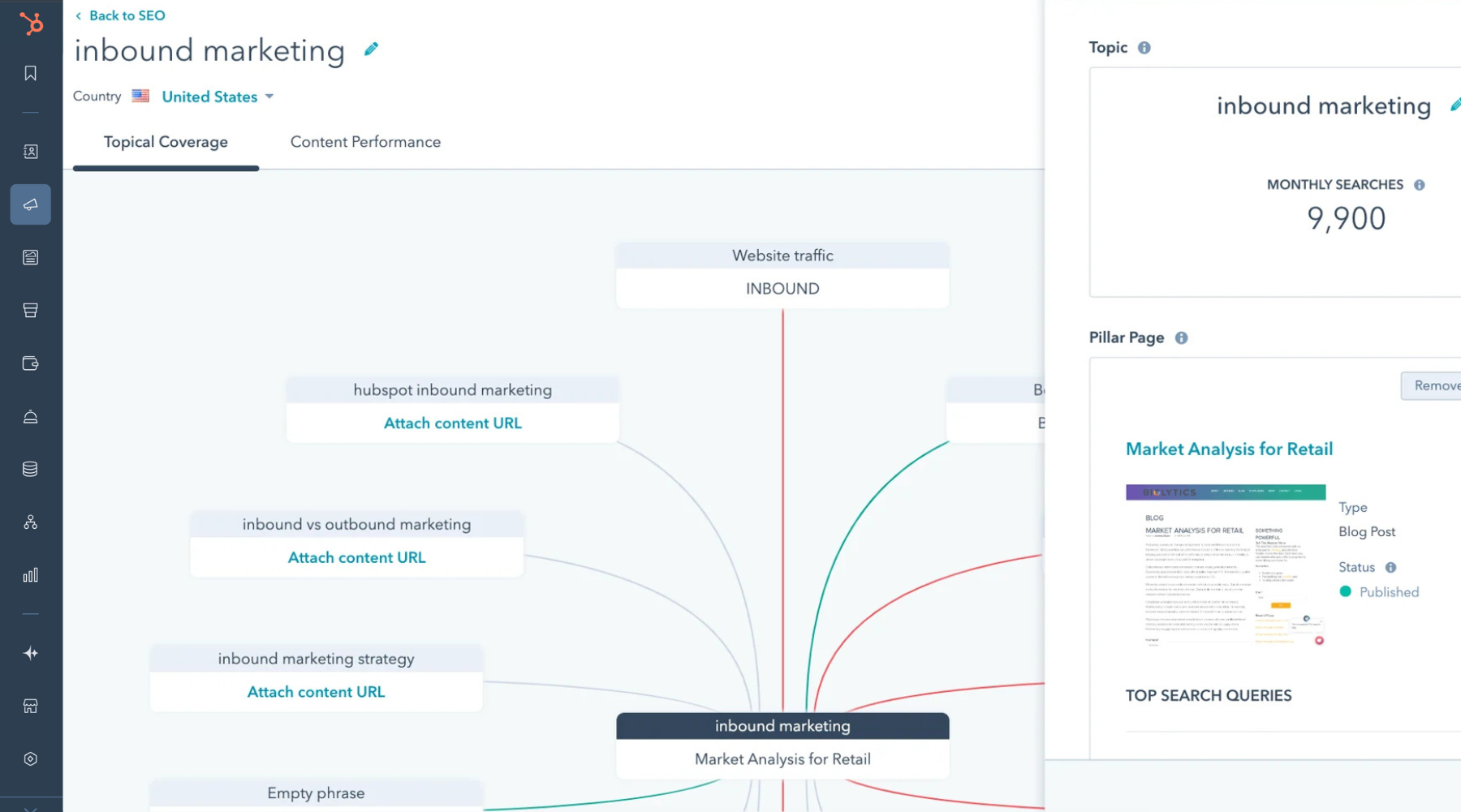Attach content URL for hubspot inbound marketing
The image size is (1461, 812).
[x=452, y=423]
